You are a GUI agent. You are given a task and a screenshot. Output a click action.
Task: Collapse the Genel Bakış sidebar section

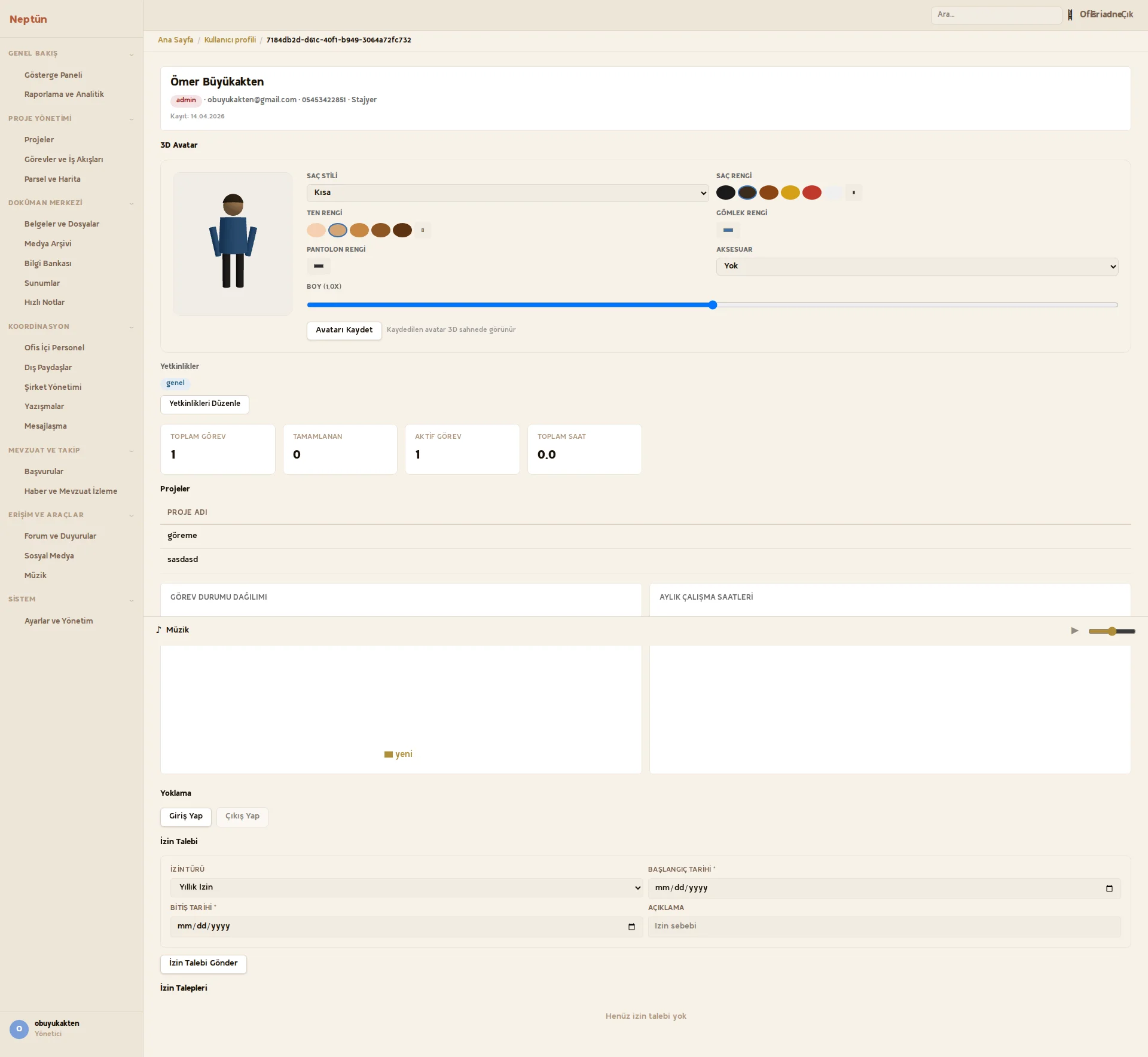coord(71,54)
